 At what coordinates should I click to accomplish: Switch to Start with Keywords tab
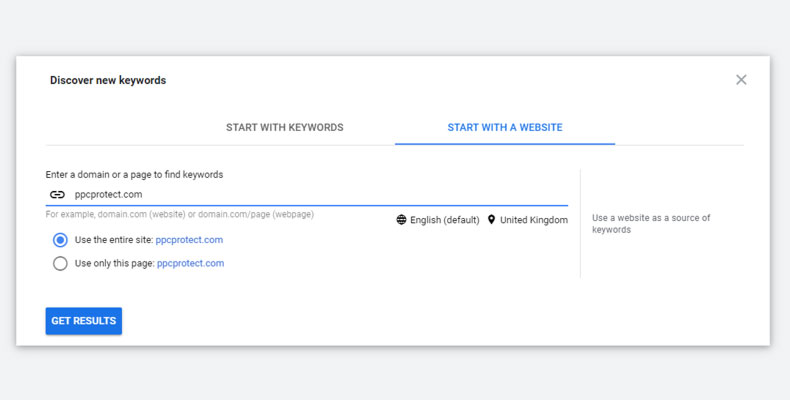coord(285,128)
